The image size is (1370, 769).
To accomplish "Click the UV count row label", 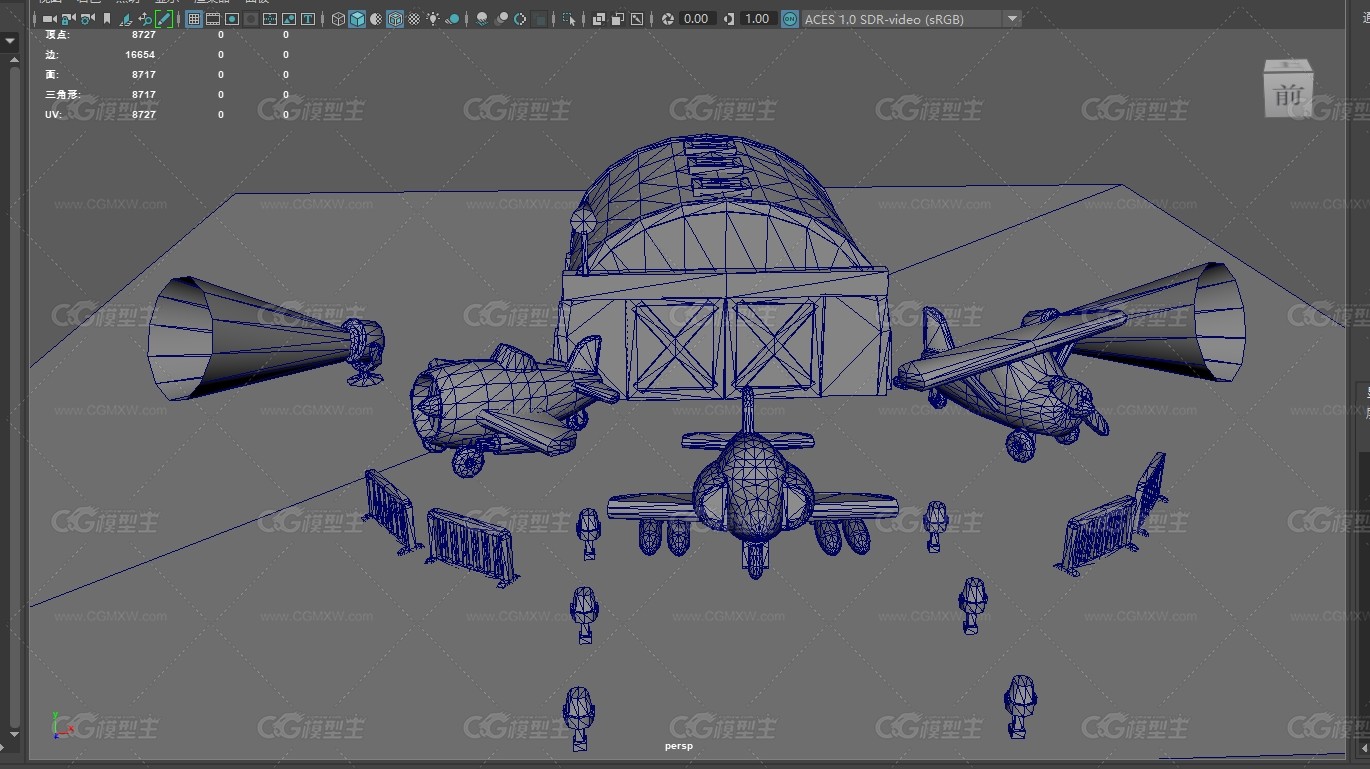I will tap(53, 115).
